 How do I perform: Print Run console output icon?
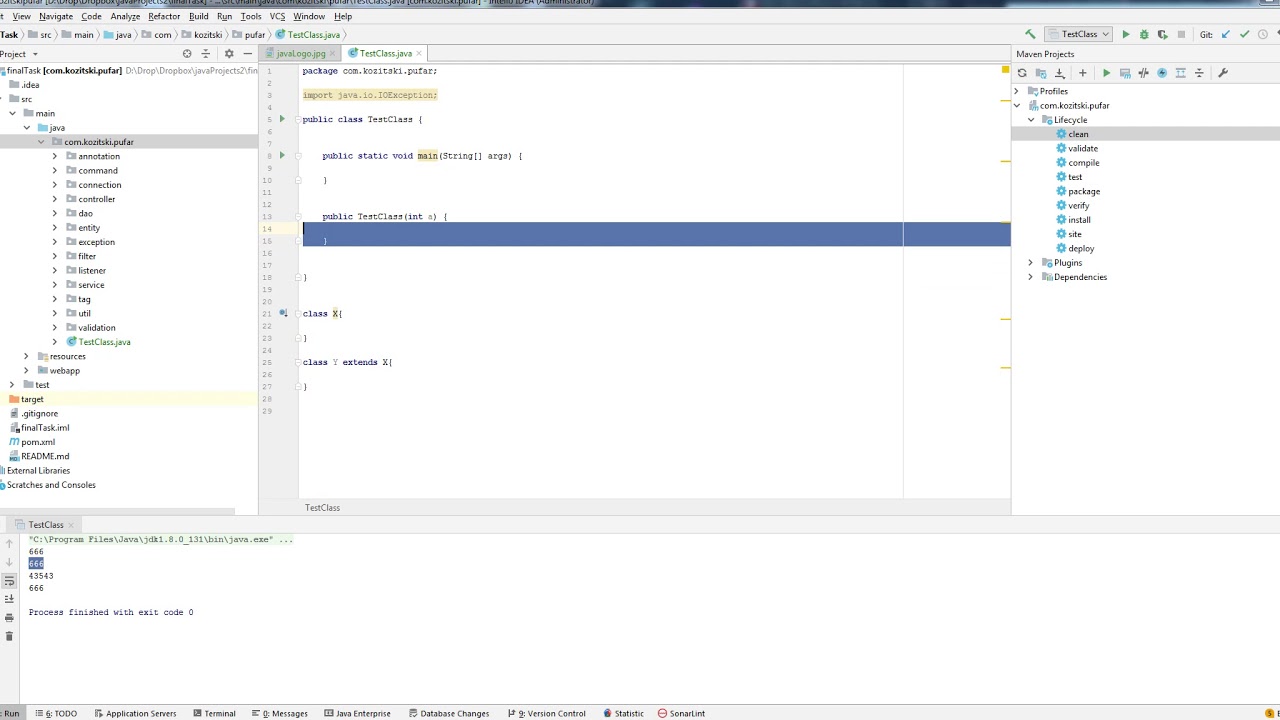(x=9, y=618)
